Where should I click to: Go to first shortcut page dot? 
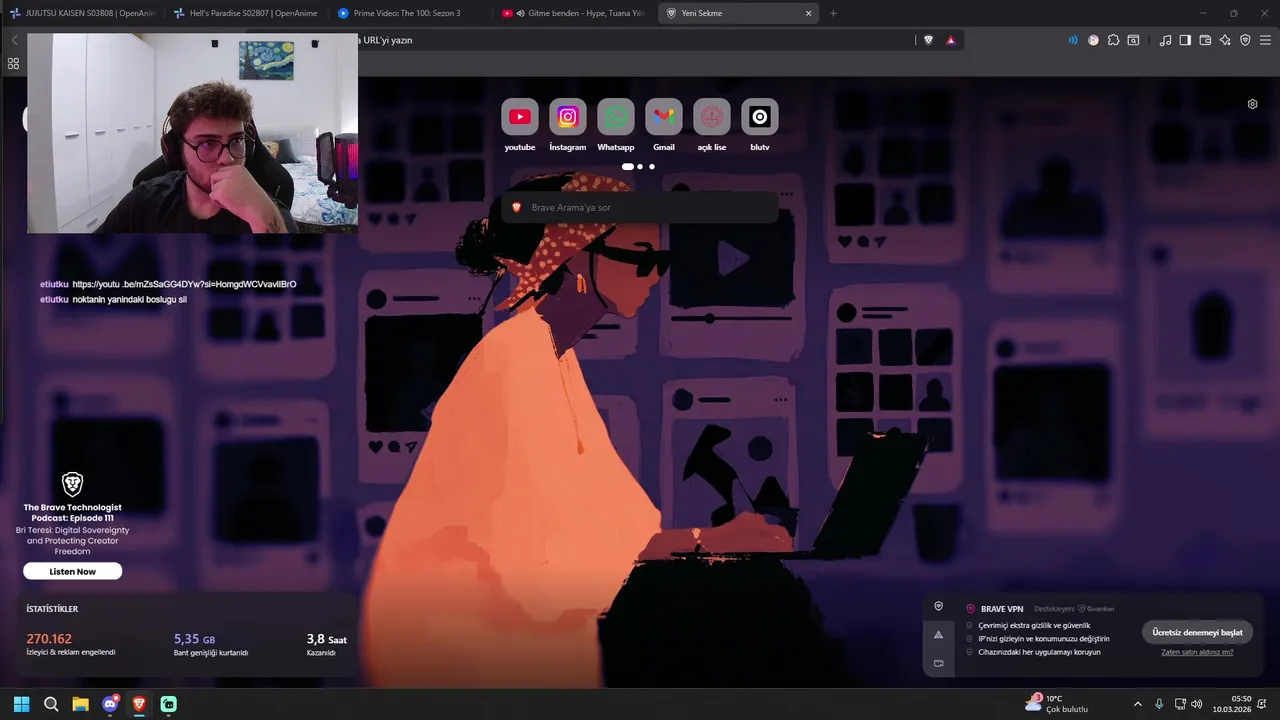point(627,167)
